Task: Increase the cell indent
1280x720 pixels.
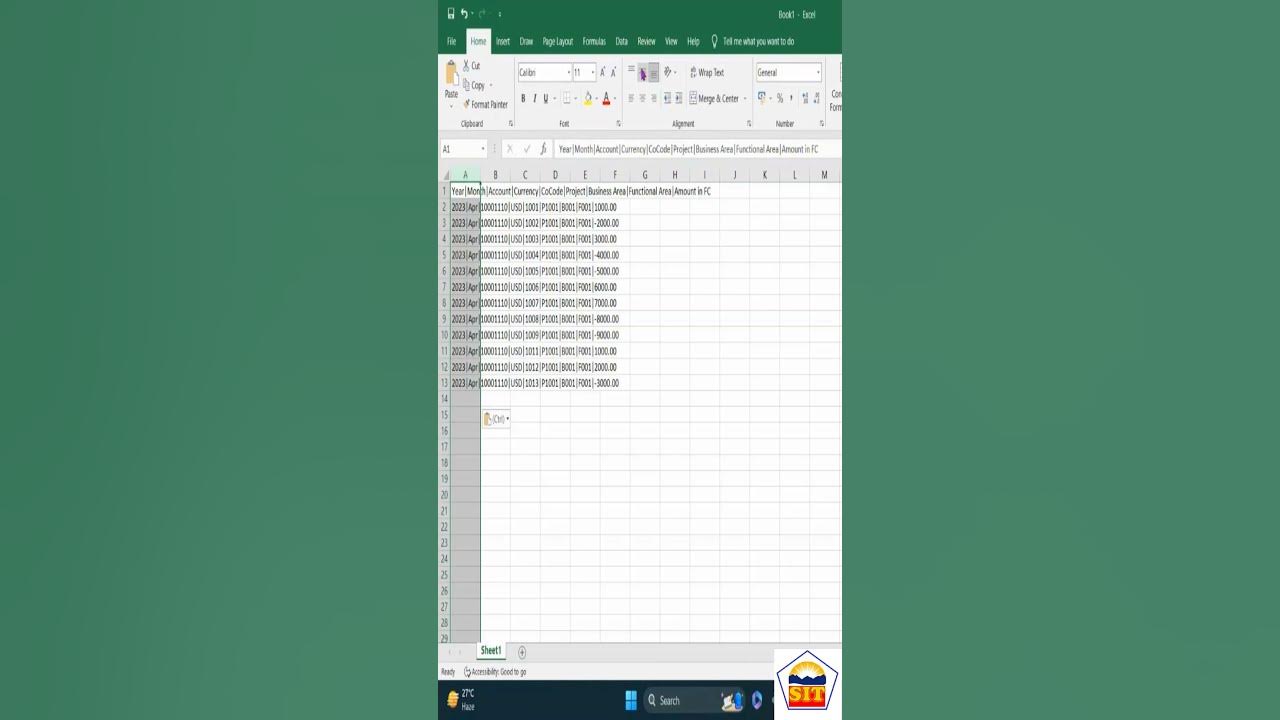Action: [678, 98]
